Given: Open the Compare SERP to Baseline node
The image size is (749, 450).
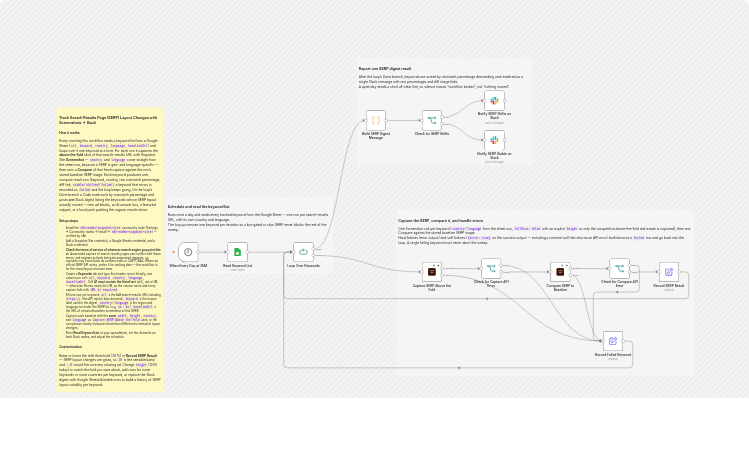Looking at the screenshot, I should point(560,272).
